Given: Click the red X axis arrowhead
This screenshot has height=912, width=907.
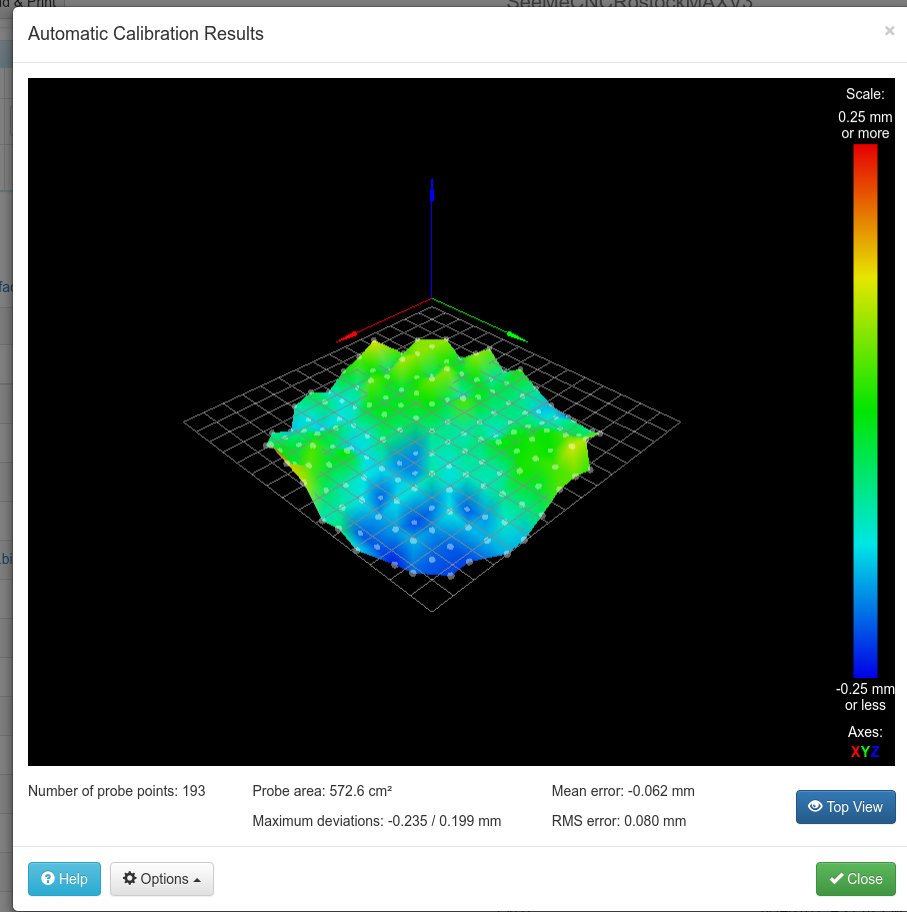Looking at the screenshot, I should pyautogui.click(x=343, y=338).
